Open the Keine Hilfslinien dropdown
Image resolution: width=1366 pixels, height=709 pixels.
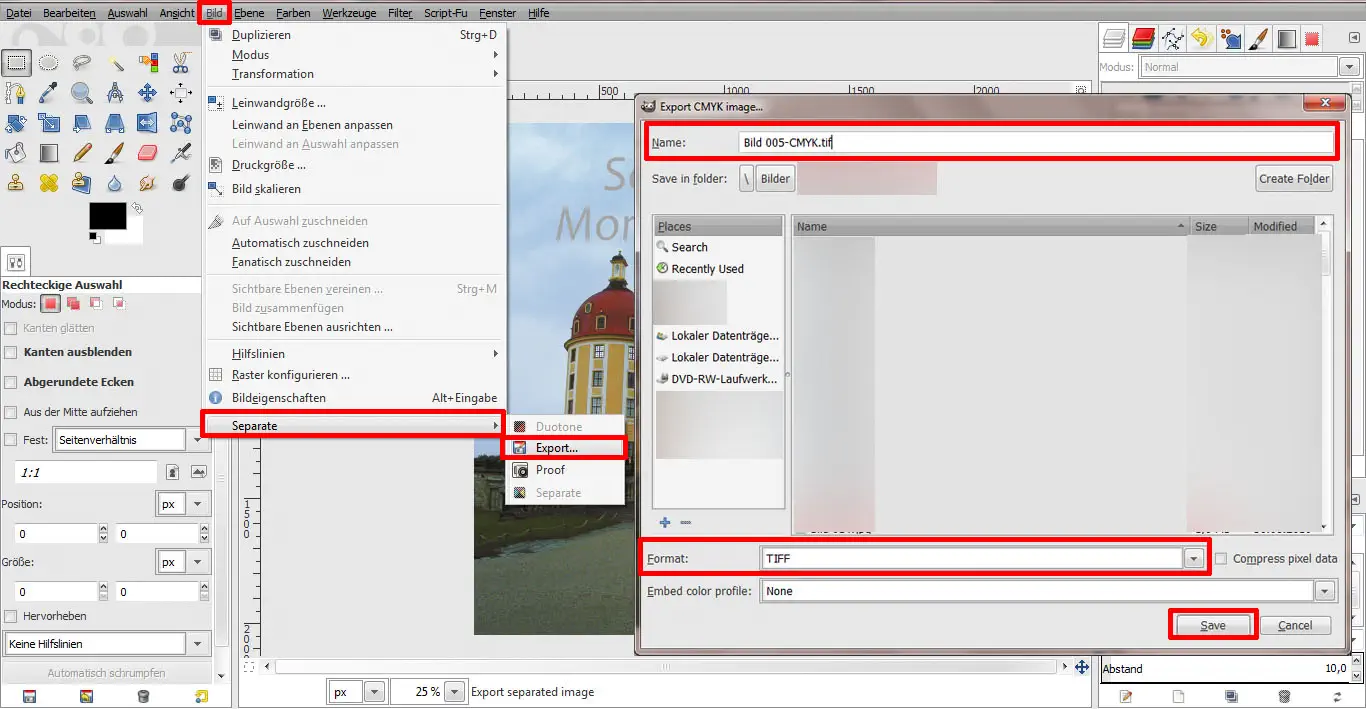(198, 644)
